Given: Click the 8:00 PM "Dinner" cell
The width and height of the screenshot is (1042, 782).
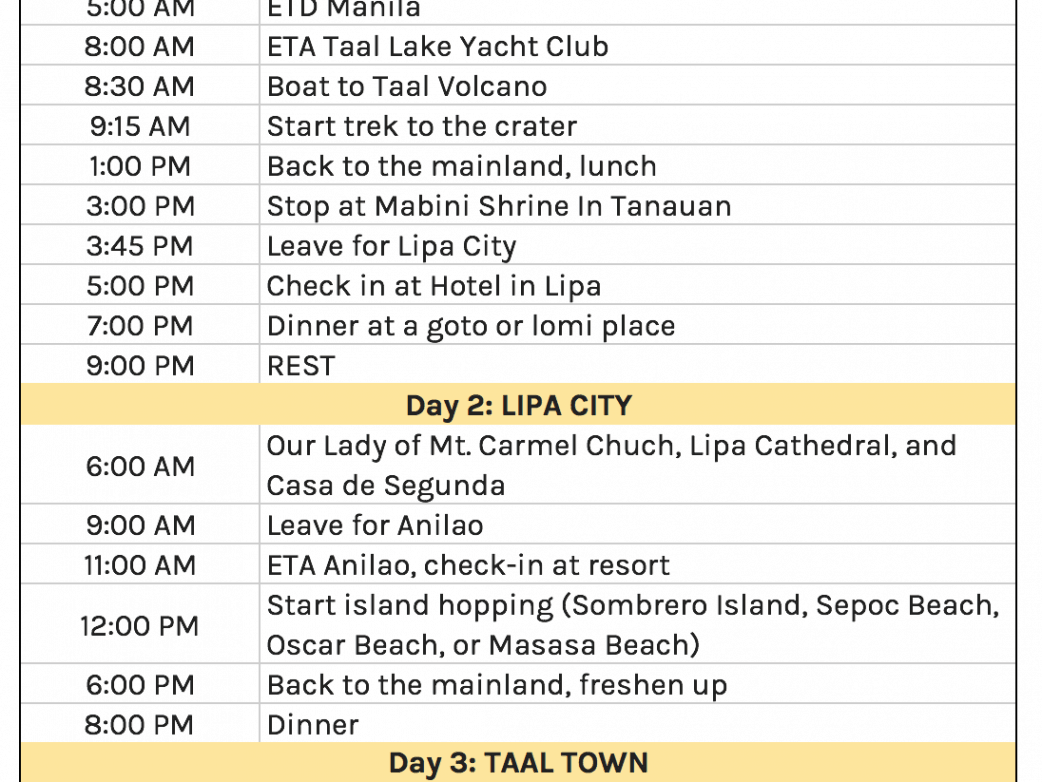Looking at the screenshot, I should tap(312, 725).
